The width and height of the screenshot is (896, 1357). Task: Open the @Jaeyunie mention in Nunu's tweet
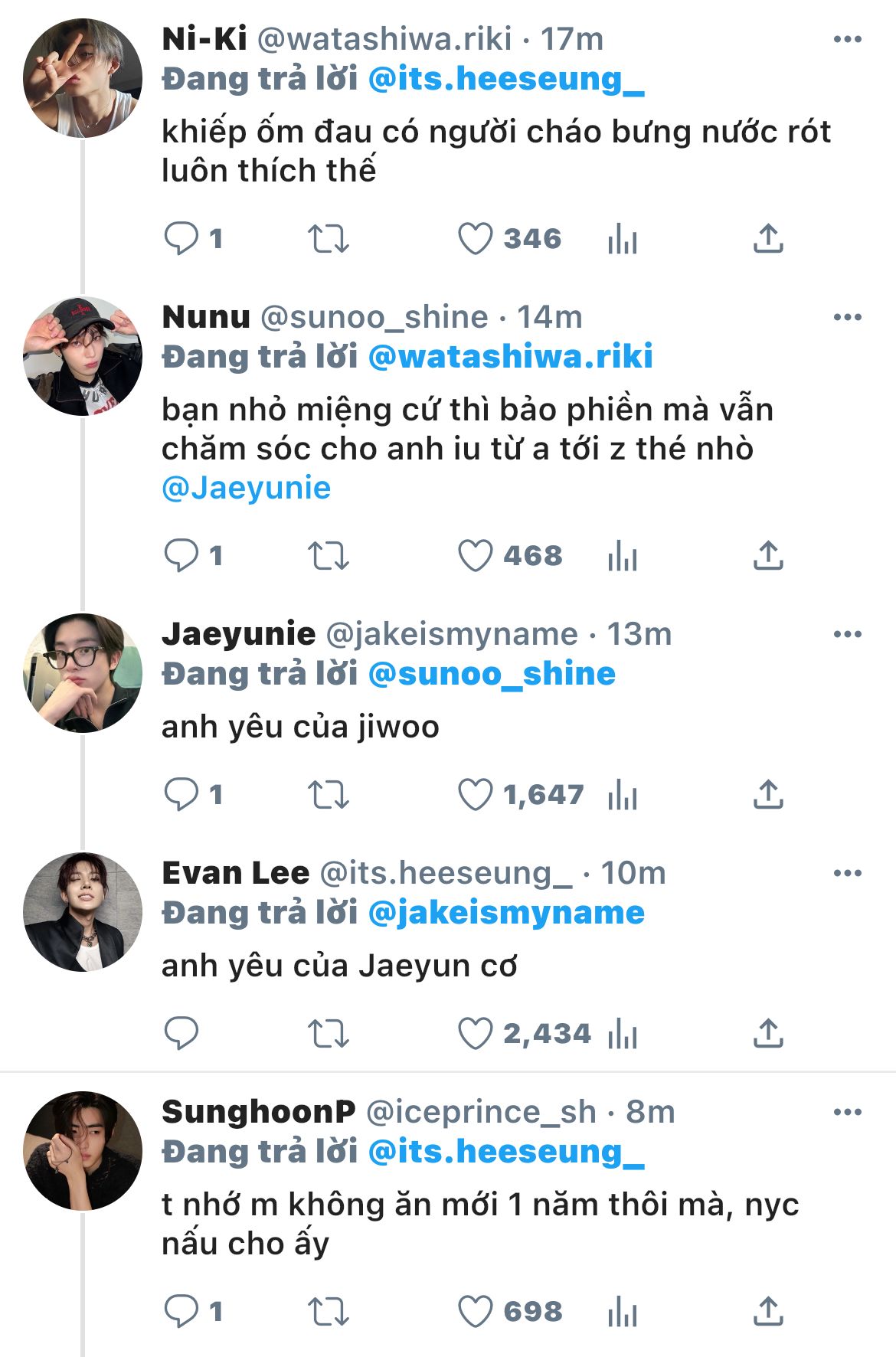coord(247,488)
